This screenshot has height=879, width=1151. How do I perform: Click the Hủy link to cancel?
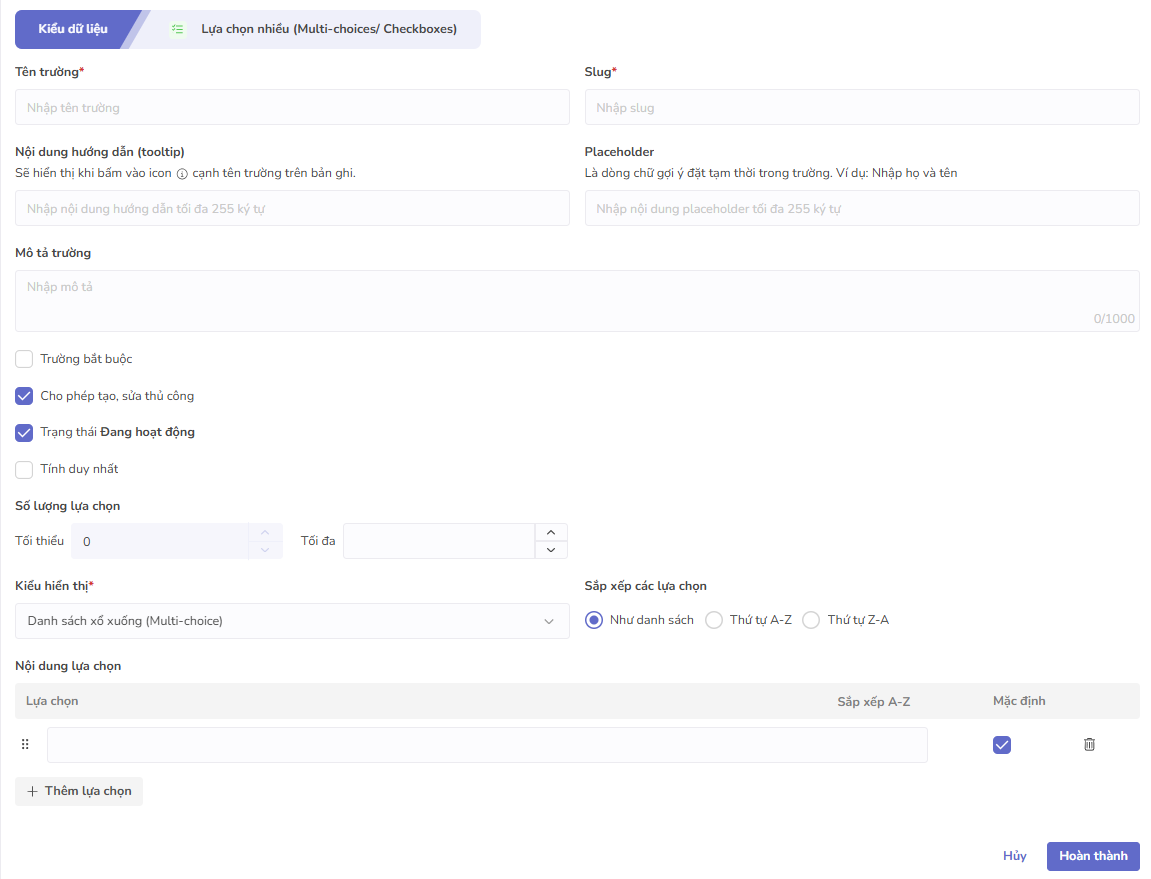(x=1014, y=856)
